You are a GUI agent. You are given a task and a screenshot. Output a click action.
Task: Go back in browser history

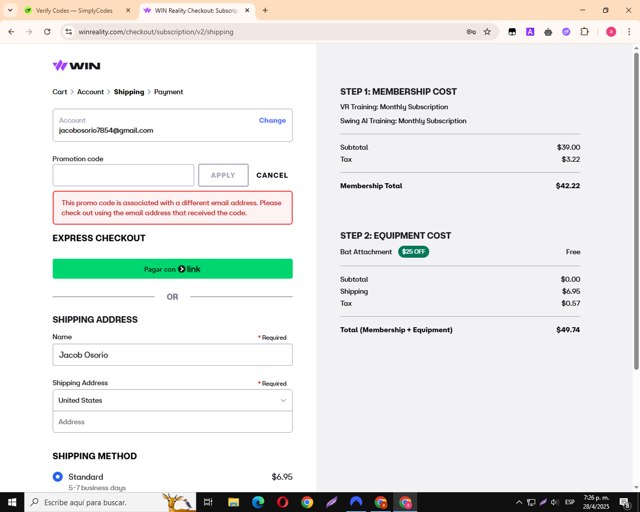click(11, 32)
